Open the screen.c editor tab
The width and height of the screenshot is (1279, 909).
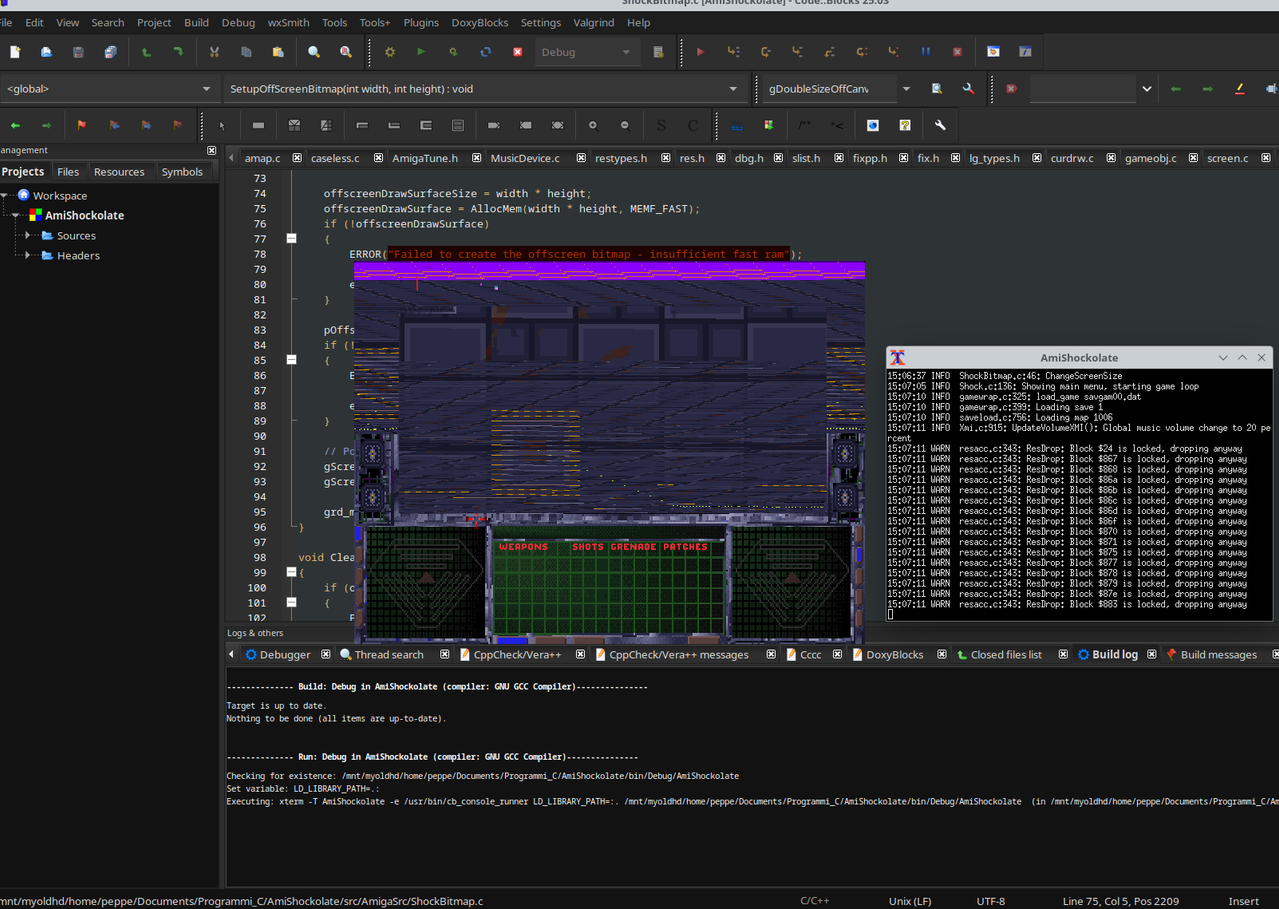coord(1227,158)
